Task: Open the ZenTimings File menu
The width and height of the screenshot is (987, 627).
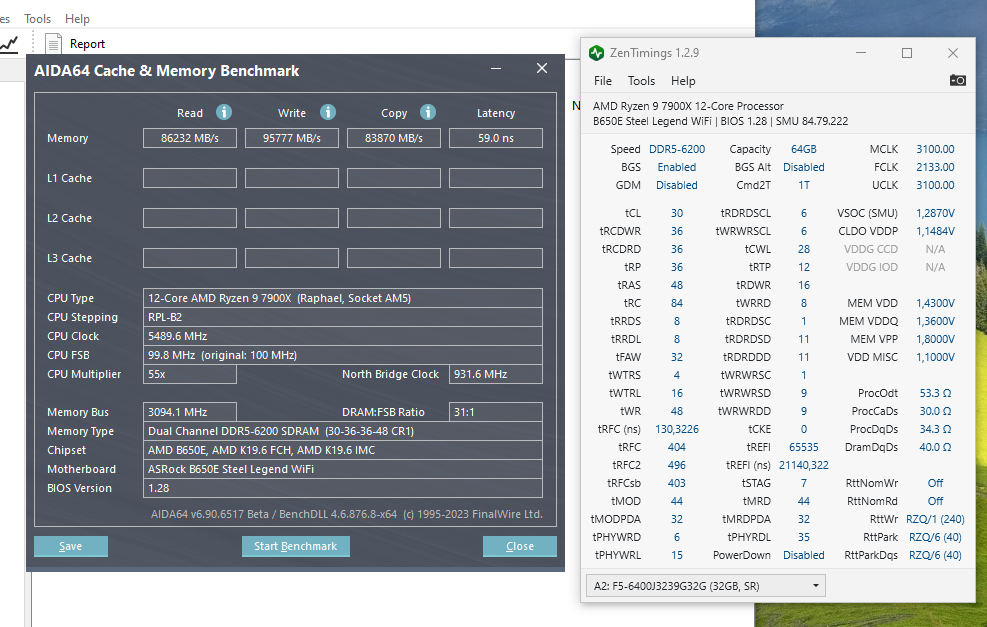Action: click(602, 81)
